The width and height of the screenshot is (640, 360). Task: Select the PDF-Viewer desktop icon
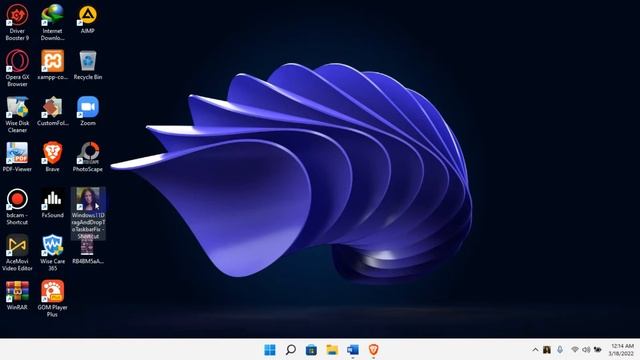[17, 157]
